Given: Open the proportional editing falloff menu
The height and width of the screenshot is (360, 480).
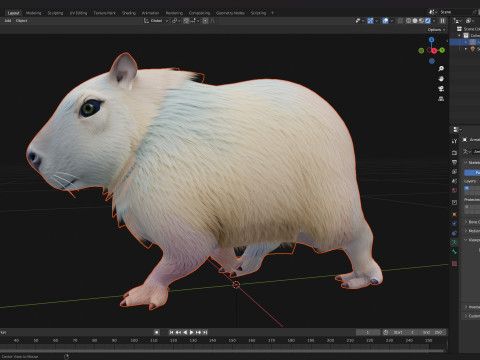Looking at the screenshot, I should pos(213,21).
